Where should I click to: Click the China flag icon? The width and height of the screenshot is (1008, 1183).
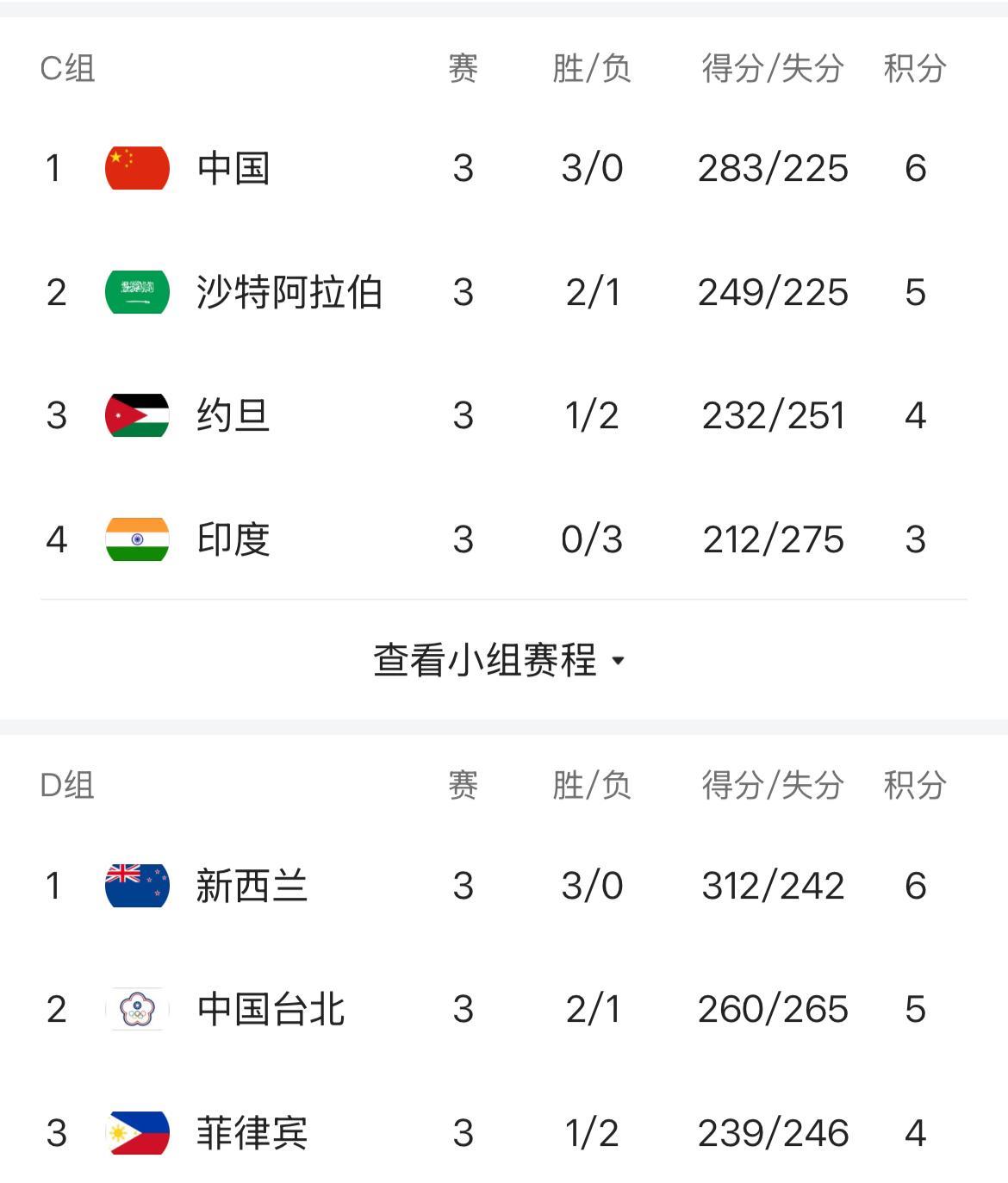coord(137,168)
